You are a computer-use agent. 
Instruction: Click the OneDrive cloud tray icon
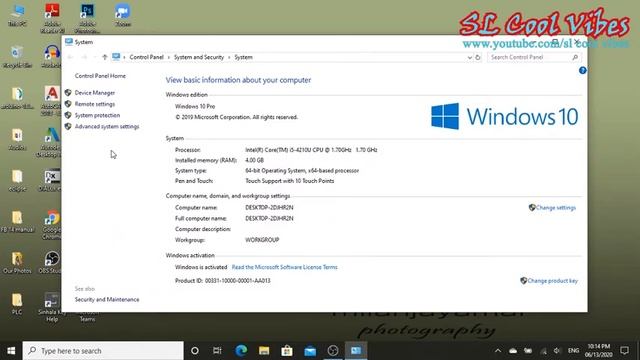click(513, 351)
